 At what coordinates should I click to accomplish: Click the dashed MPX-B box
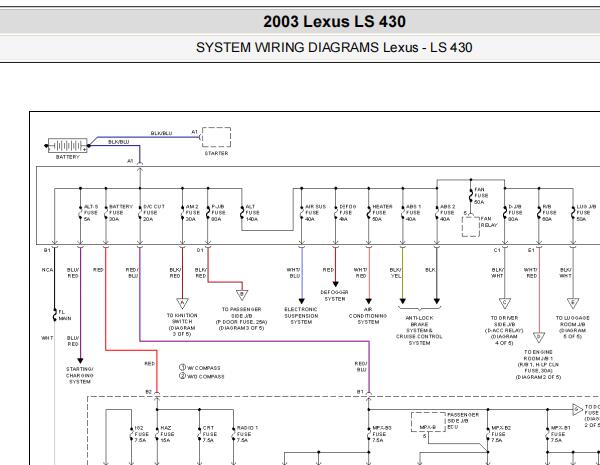pos(428,422)
